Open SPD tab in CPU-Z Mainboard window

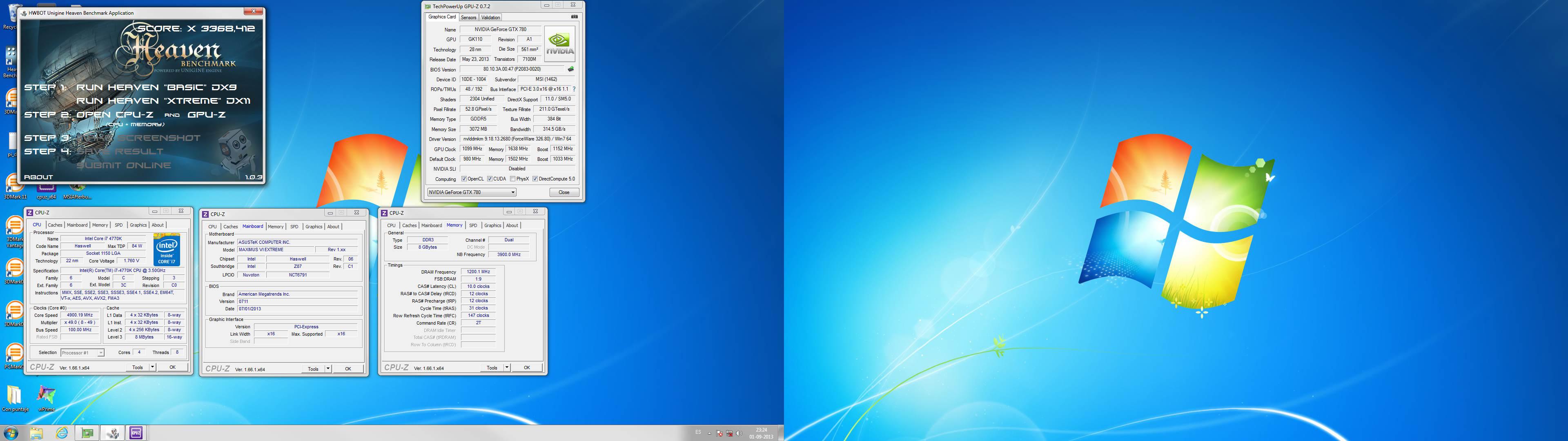[x=294, y=227]
